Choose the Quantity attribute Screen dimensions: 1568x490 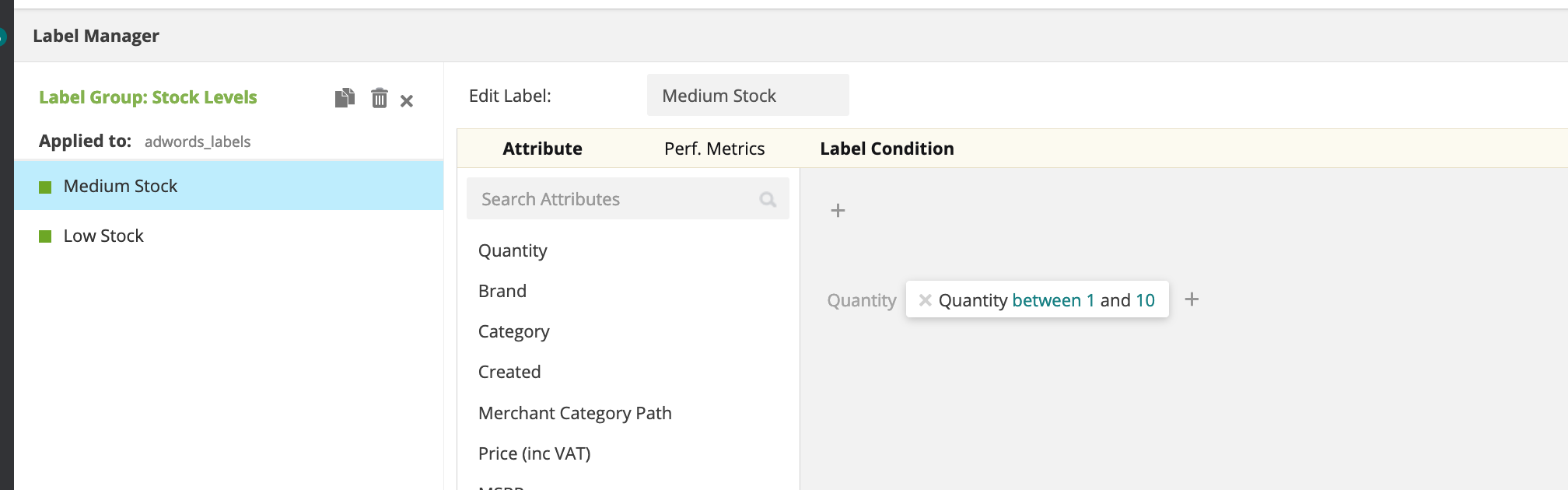[x=513, y=250]
